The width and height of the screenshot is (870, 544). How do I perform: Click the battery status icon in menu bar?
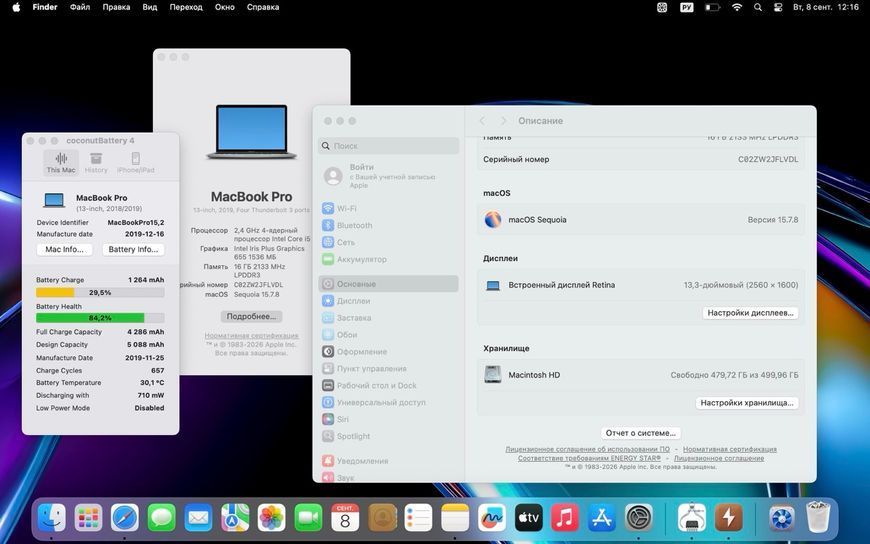tap(712, 7)
